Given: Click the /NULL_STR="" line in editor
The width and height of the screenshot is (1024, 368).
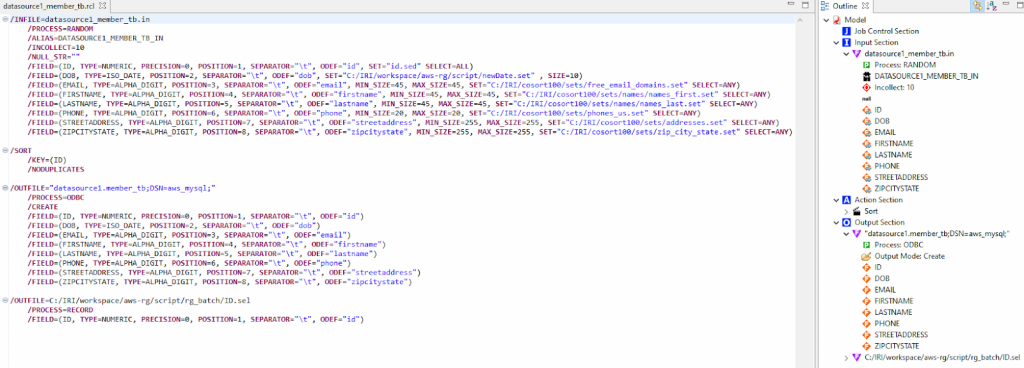Looking at the screenshot, I should (54, 57).
